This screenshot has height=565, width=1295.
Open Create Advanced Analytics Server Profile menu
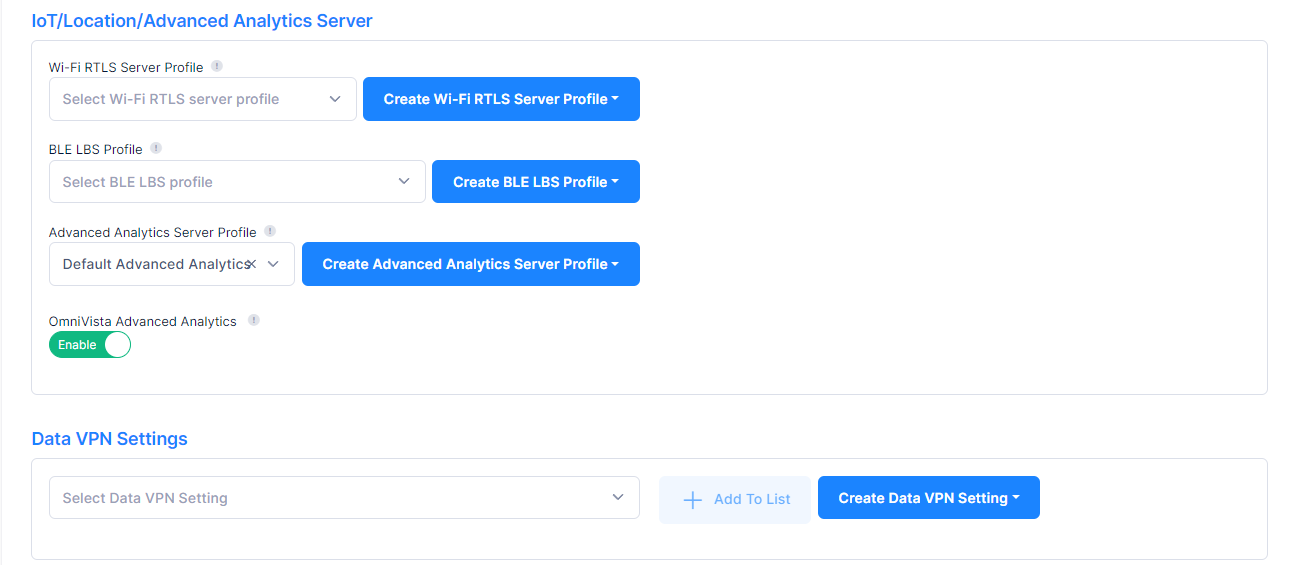470,264
